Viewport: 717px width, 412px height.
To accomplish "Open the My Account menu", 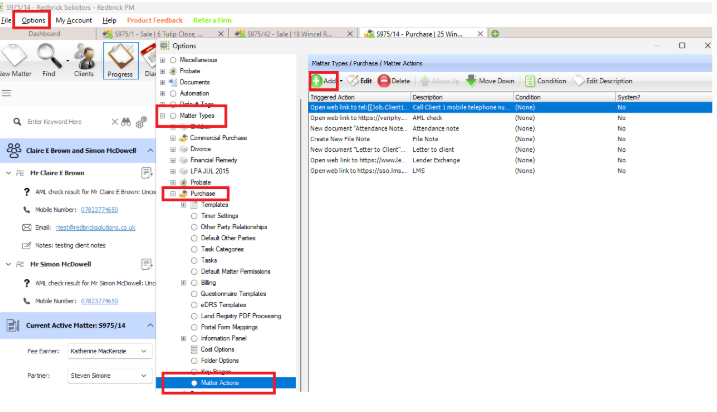I will tap(74, 20).
